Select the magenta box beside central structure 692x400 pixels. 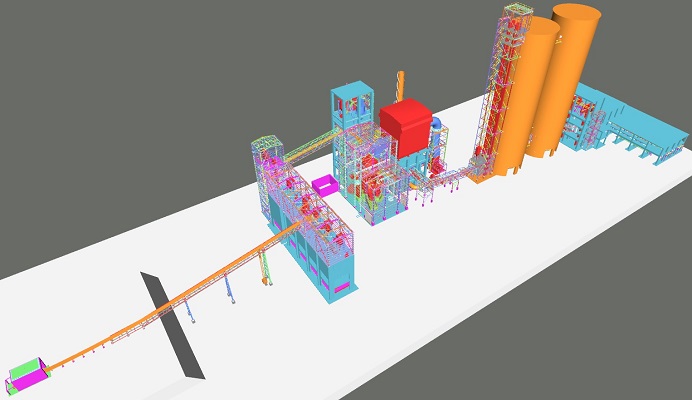click(x=326, y=186)
